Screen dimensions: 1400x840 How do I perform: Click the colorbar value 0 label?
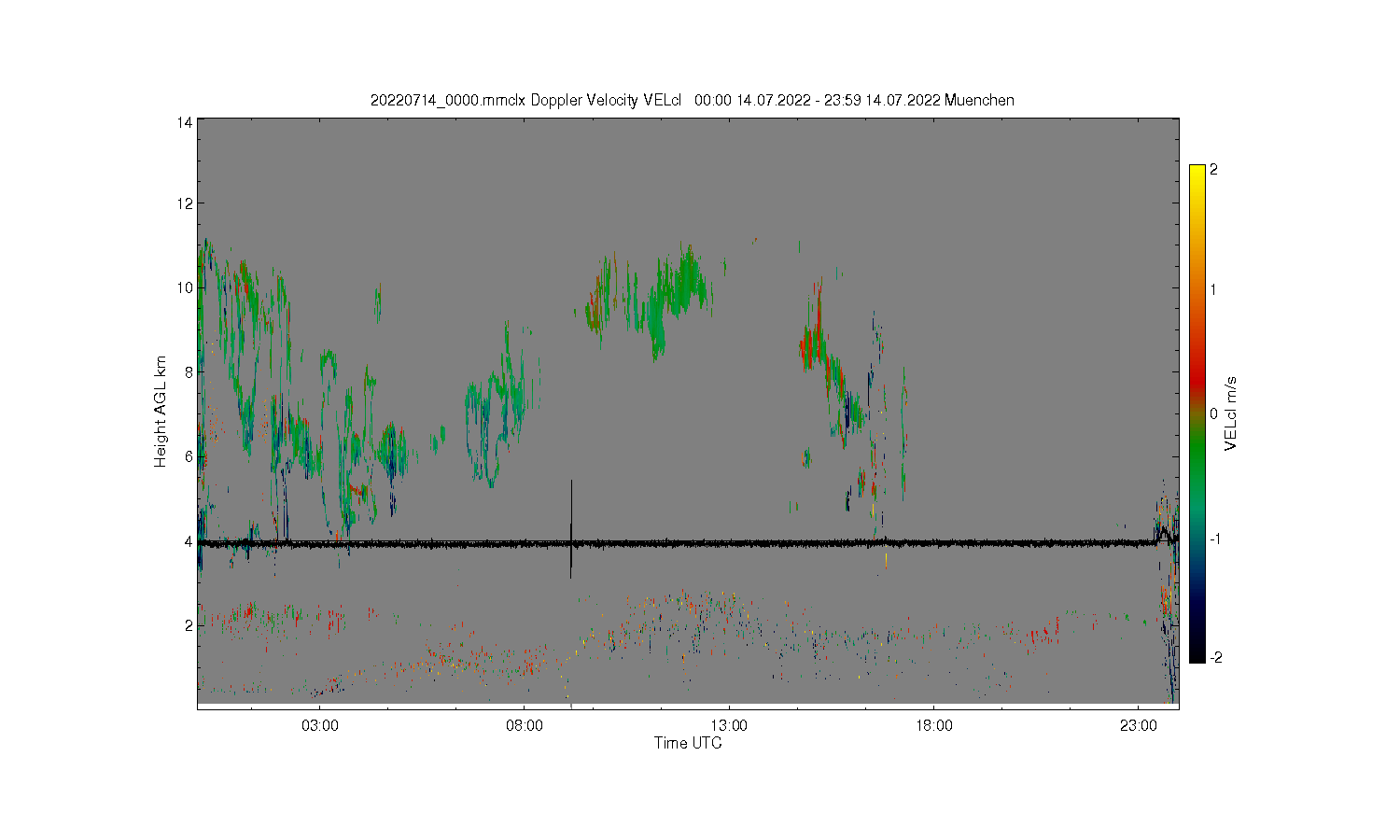point(1213,414)
